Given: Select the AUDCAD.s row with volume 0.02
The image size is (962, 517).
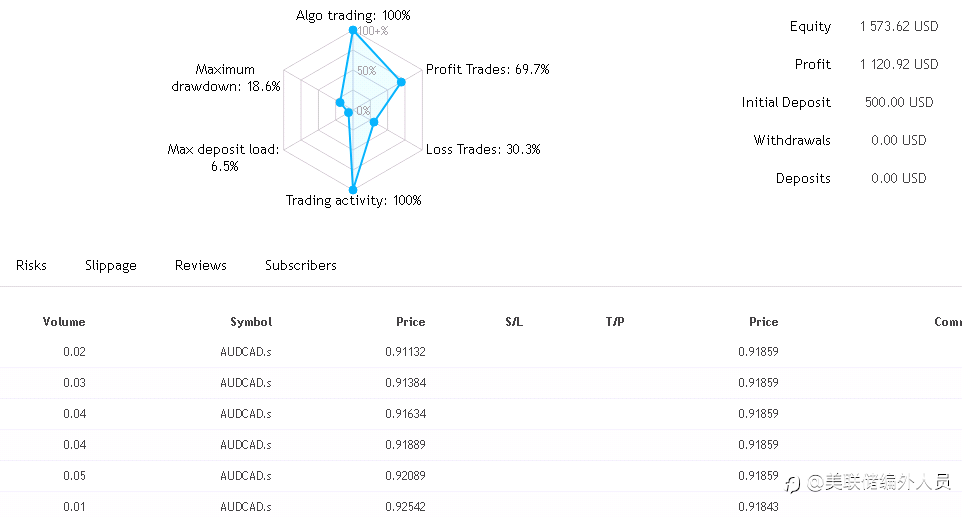Looking at the screenshot, I should (246, 352).
